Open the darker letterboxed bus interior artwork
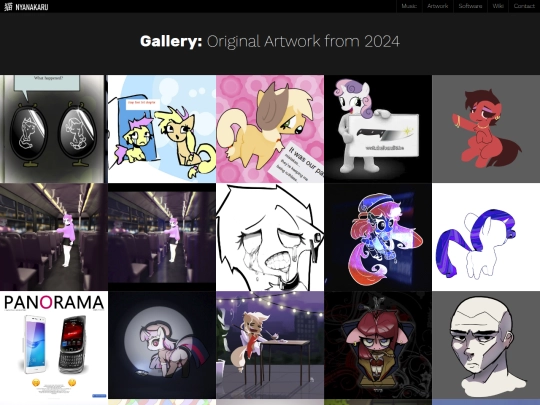The width and height of the screenshot is (540, 405). [x=162, y=237]
